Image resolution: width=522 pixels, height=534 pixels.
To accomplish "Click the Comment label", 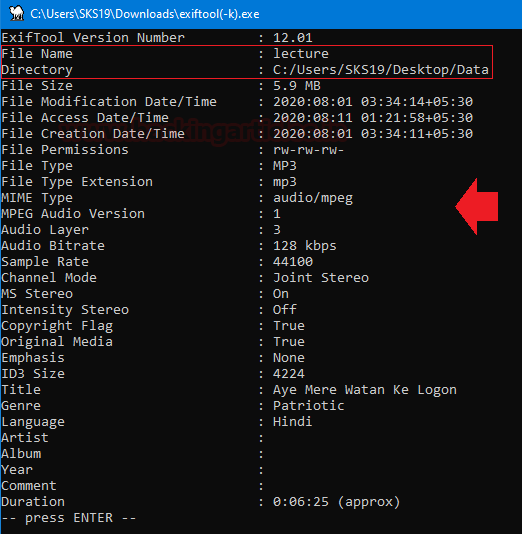I will pyautogui.click(x=29, y=486).
